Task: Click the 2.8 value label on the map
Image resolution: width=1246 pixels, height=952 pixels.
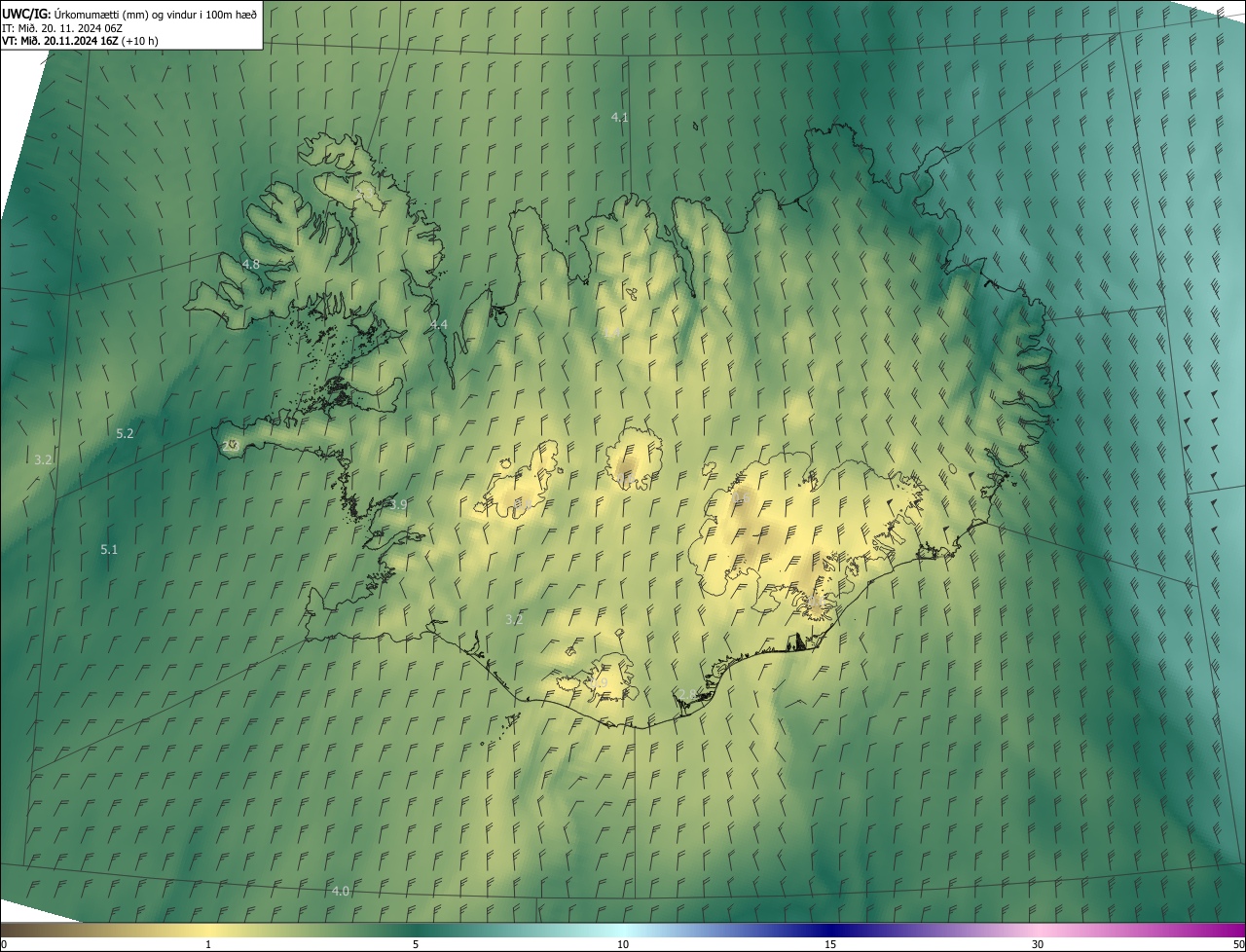Action: [x=687, y=694]
